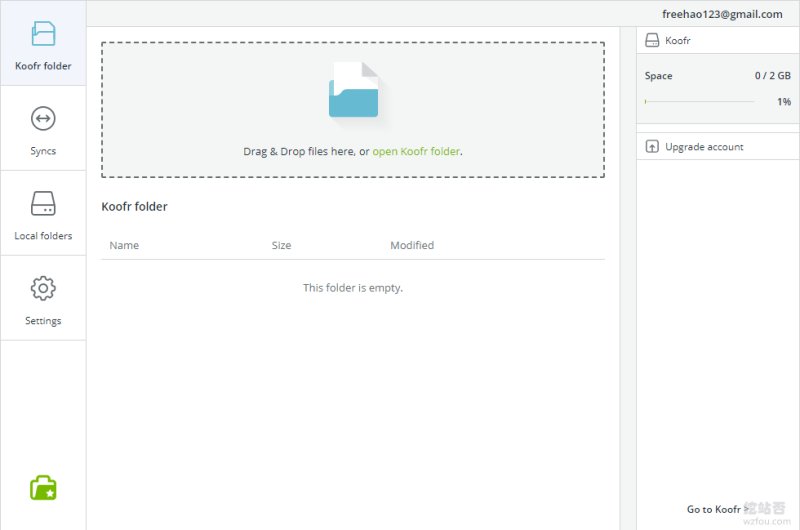The image size is (800, 530).
Task: Open the Settings section
Action: 43,298
